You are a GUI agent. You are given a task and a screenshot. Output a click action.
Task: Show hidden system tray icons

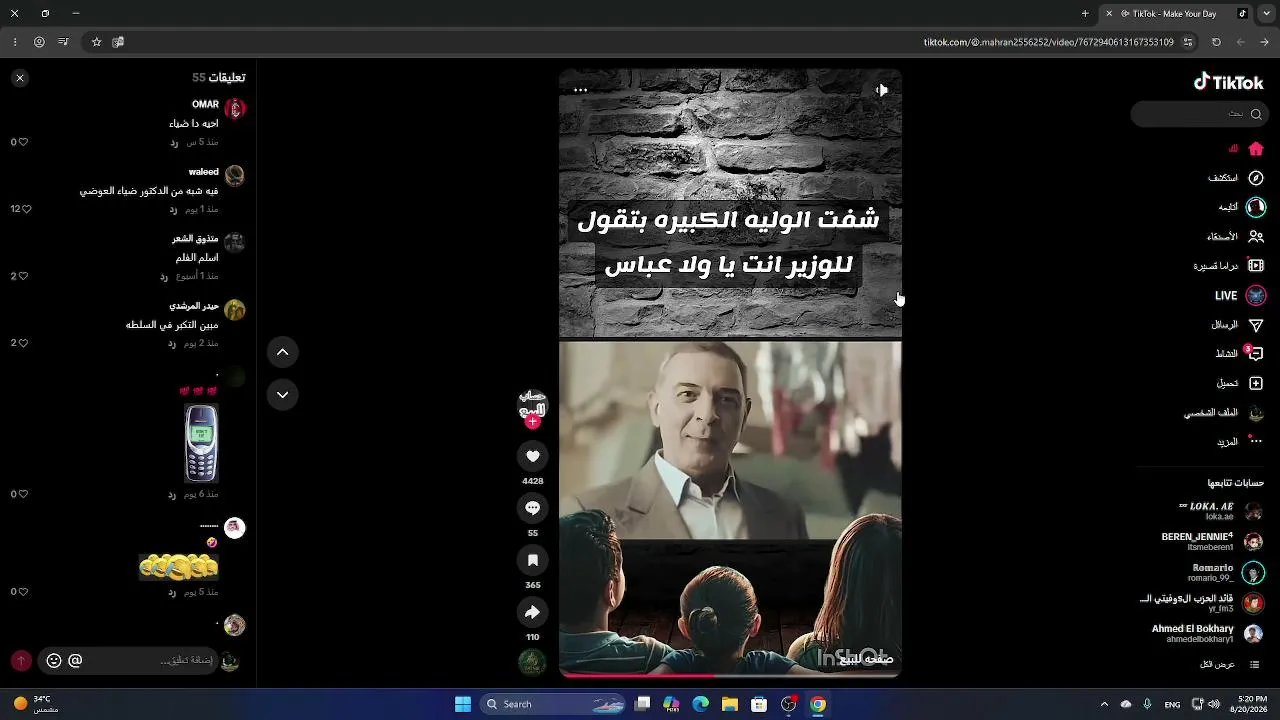point(1104,704)
